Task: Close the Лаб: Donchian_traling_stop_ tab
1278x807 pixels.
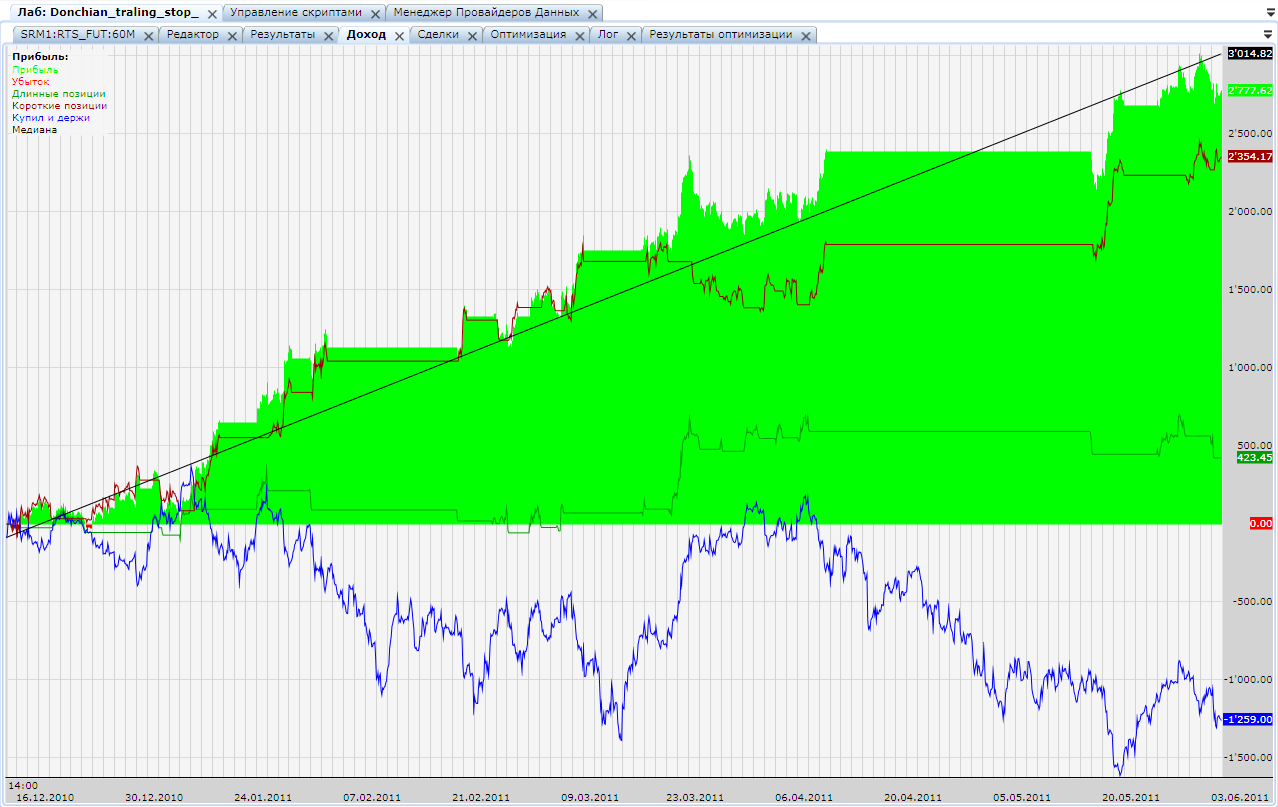Action: [x=210, y=13]
